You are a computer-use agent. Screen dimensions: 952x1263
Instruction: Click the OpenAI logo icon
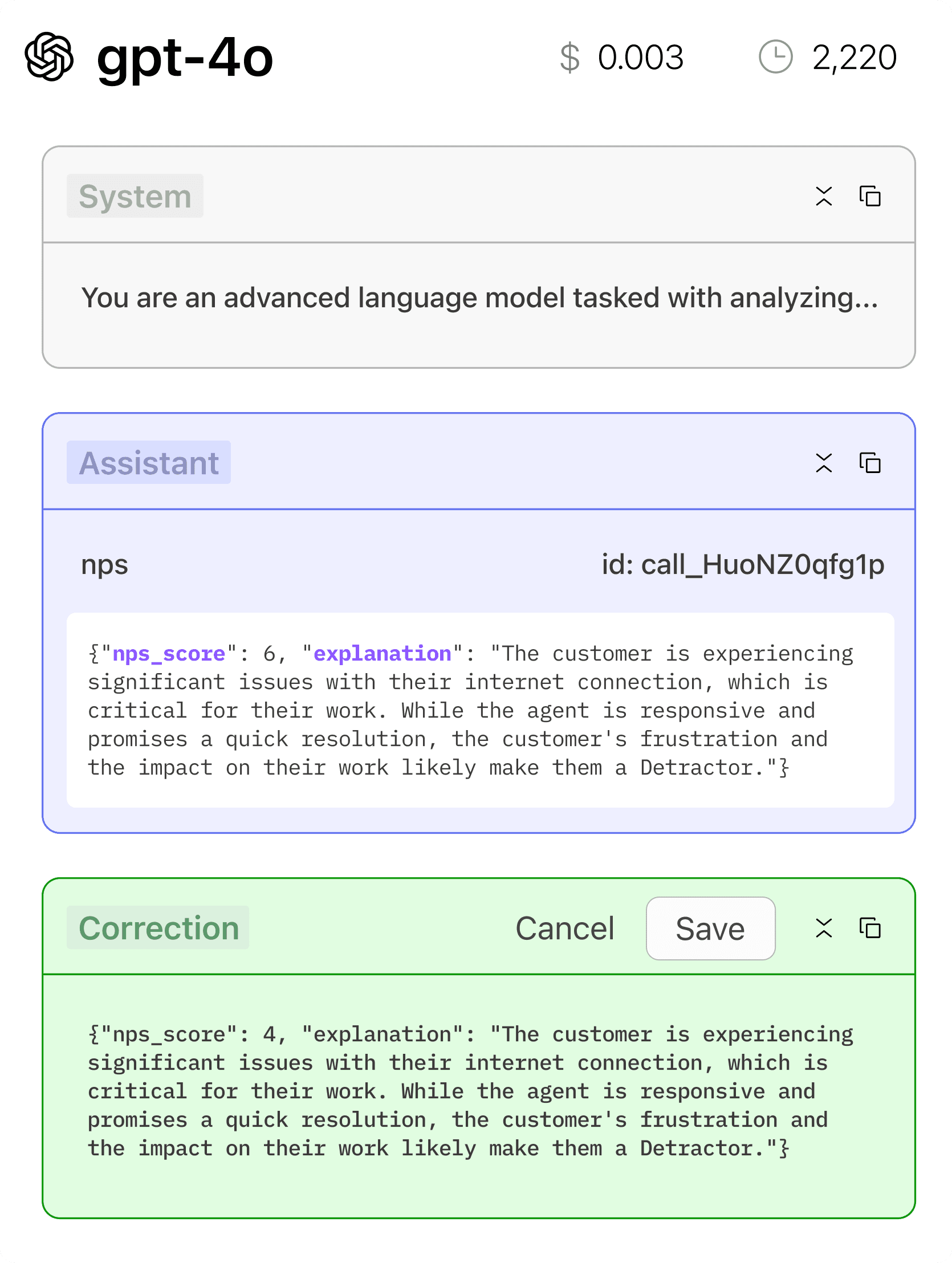49,56
